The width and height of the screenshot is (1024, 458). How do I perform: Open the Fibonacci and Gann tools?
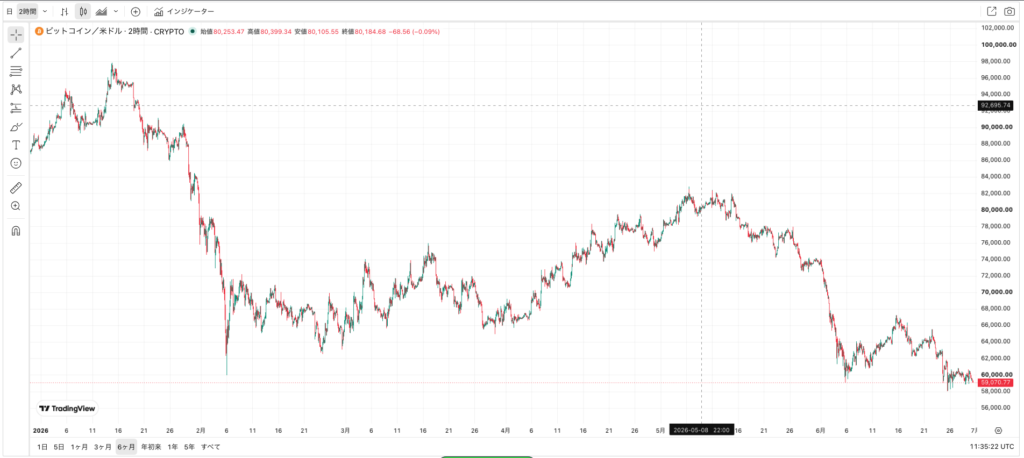coord(16,71)
